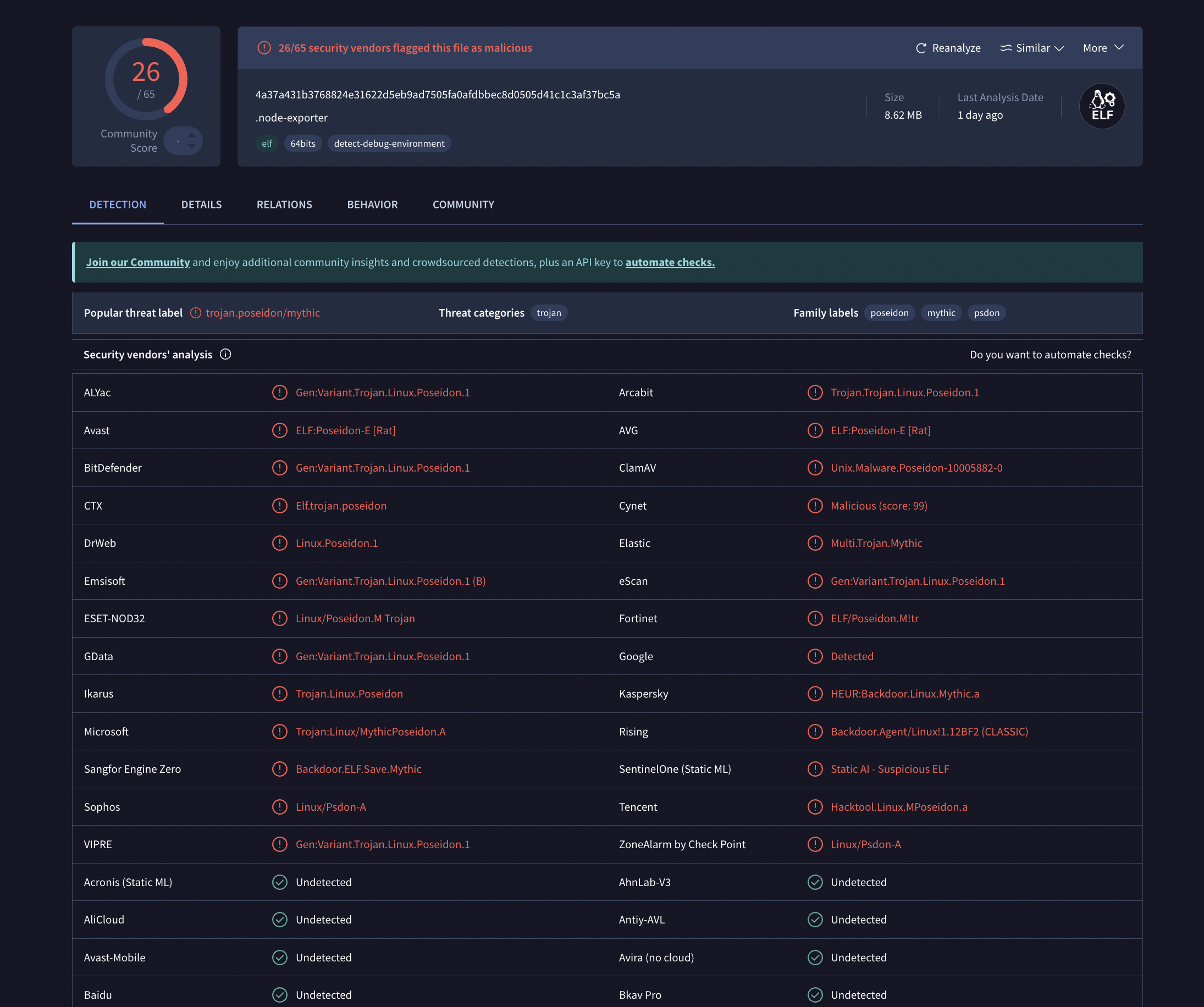Click alert icon beside popular threat label

point(196,313)
